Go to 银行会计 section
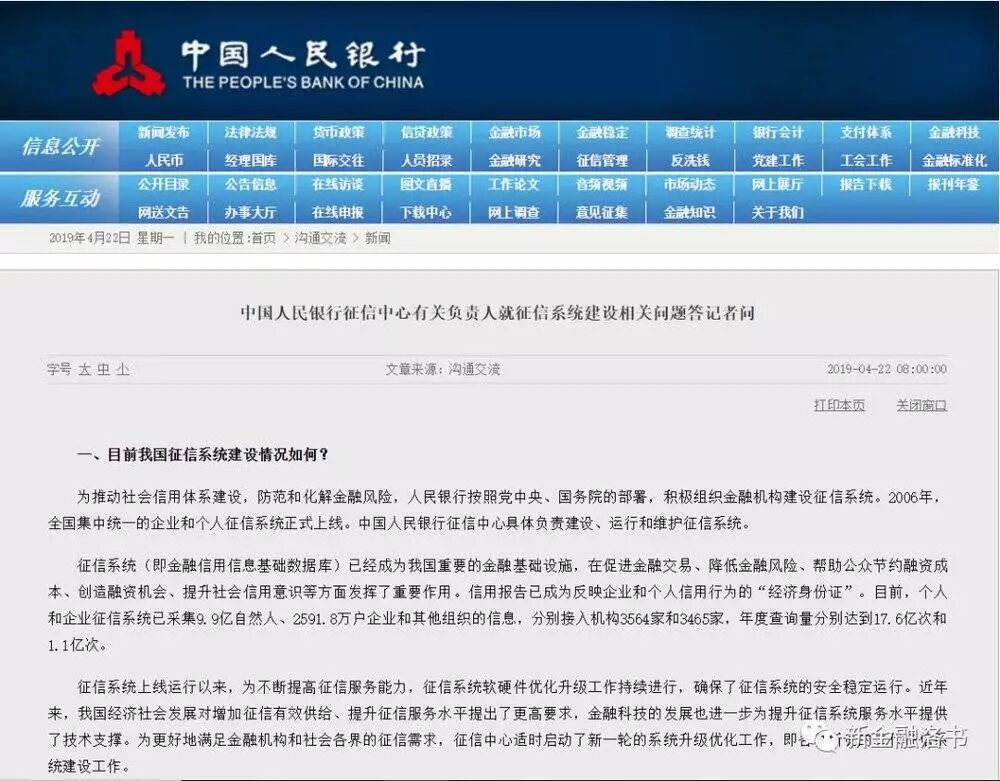This screenshot has height=781, width=1000. pos(777,133)
